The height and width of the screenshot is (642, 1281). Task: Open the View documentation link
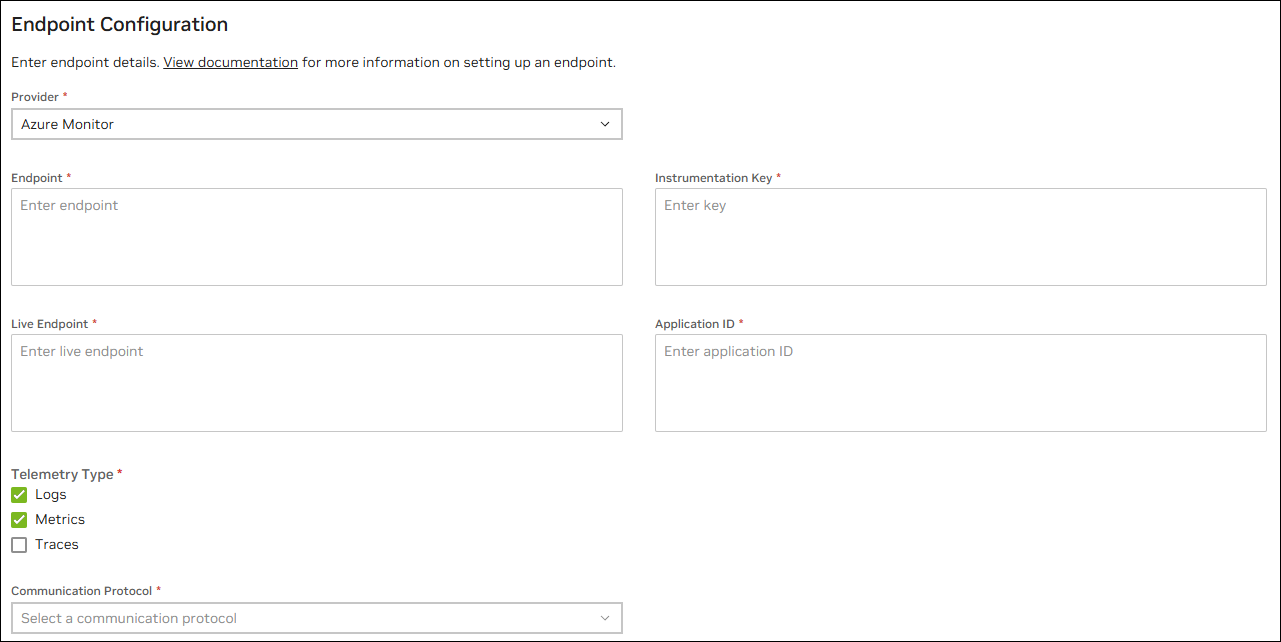(230, 62)
